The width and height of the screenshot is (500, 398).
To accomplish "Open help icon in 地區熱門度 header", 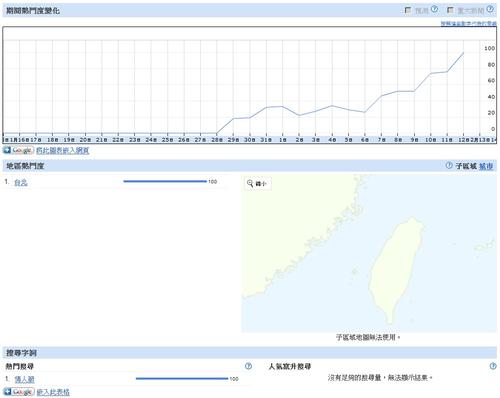I will coord(449,165).
